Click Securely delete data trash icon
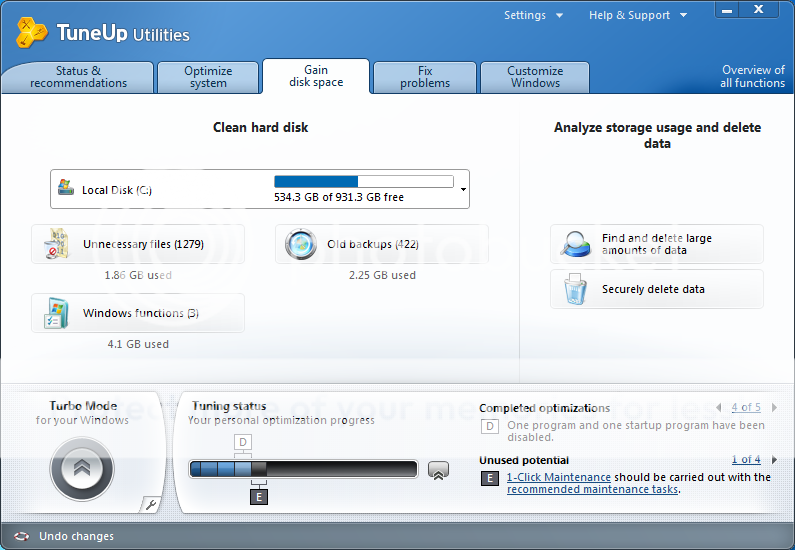Screen dimensions: 795x550 (x=575, y=289)
